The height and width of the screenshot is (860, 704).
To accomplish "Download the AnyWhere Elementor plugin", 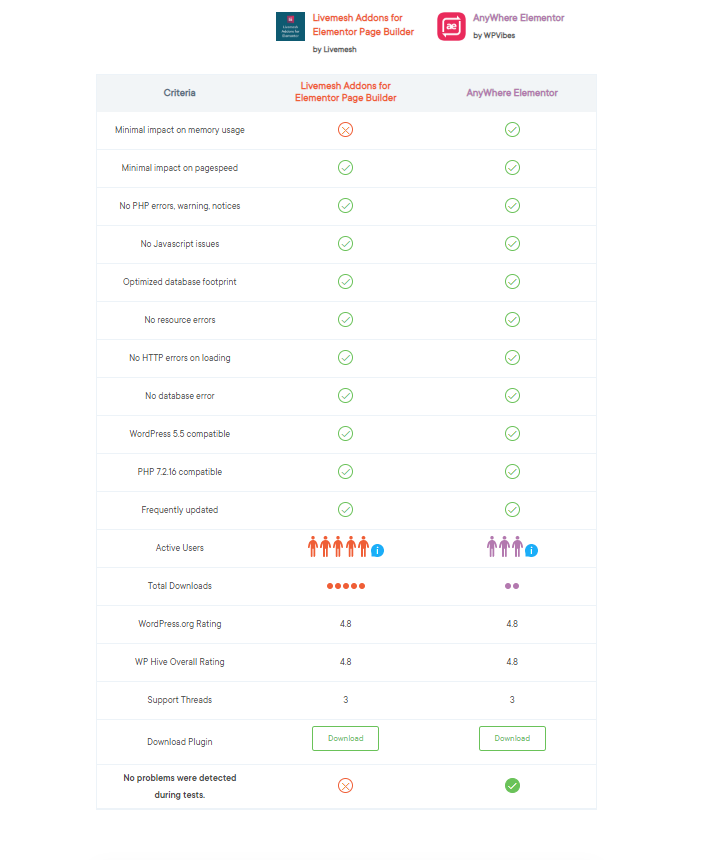I will 512,739.
